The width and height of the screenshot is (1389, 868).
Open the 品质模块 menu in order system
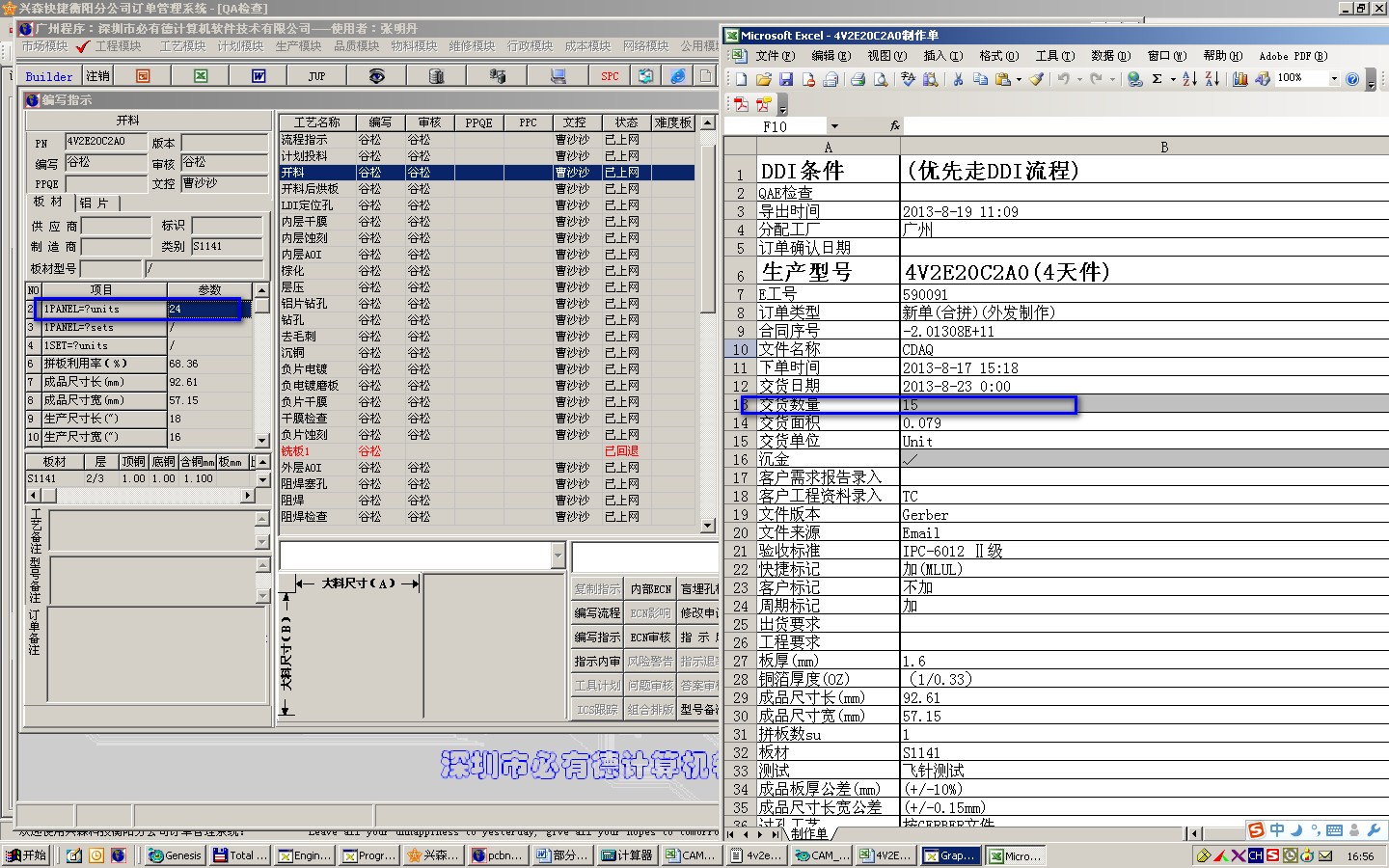pyautogui.click(x=356, y=46)
